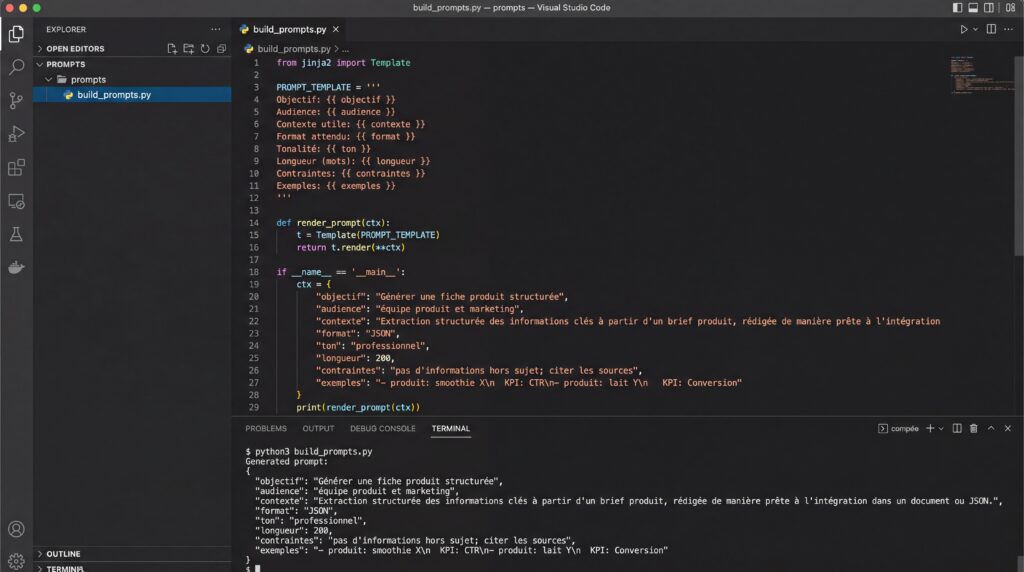Open the Explorer view in activity bar
The image size is (1024, 572).
tap(16, 34)
